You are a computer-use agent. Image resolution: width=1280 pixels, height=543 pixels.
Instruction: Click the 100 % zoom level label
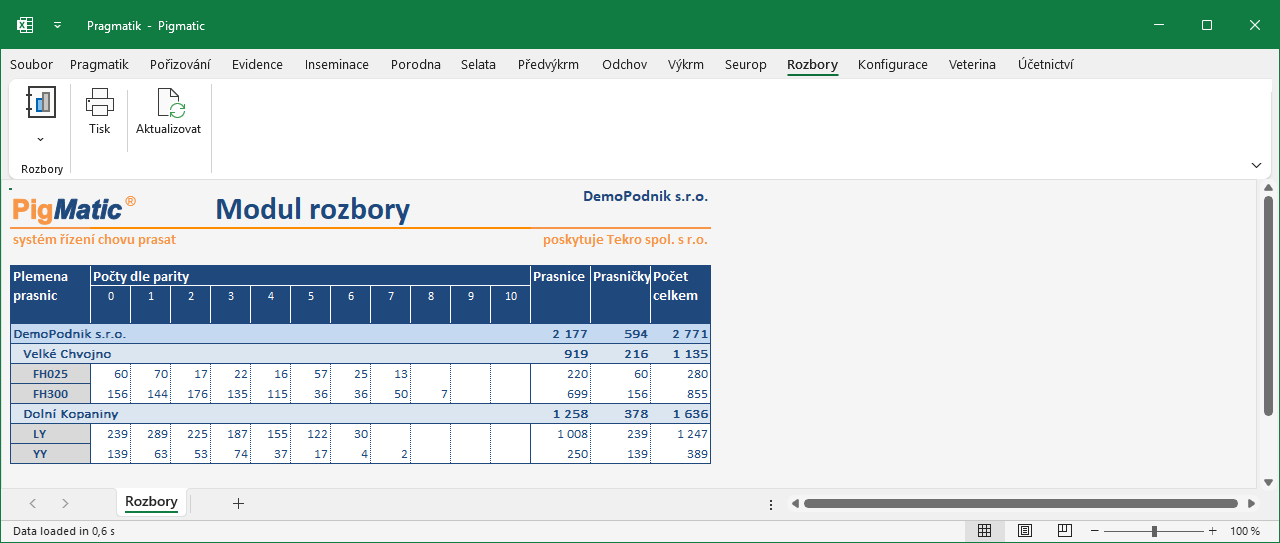coord(1245,531)
